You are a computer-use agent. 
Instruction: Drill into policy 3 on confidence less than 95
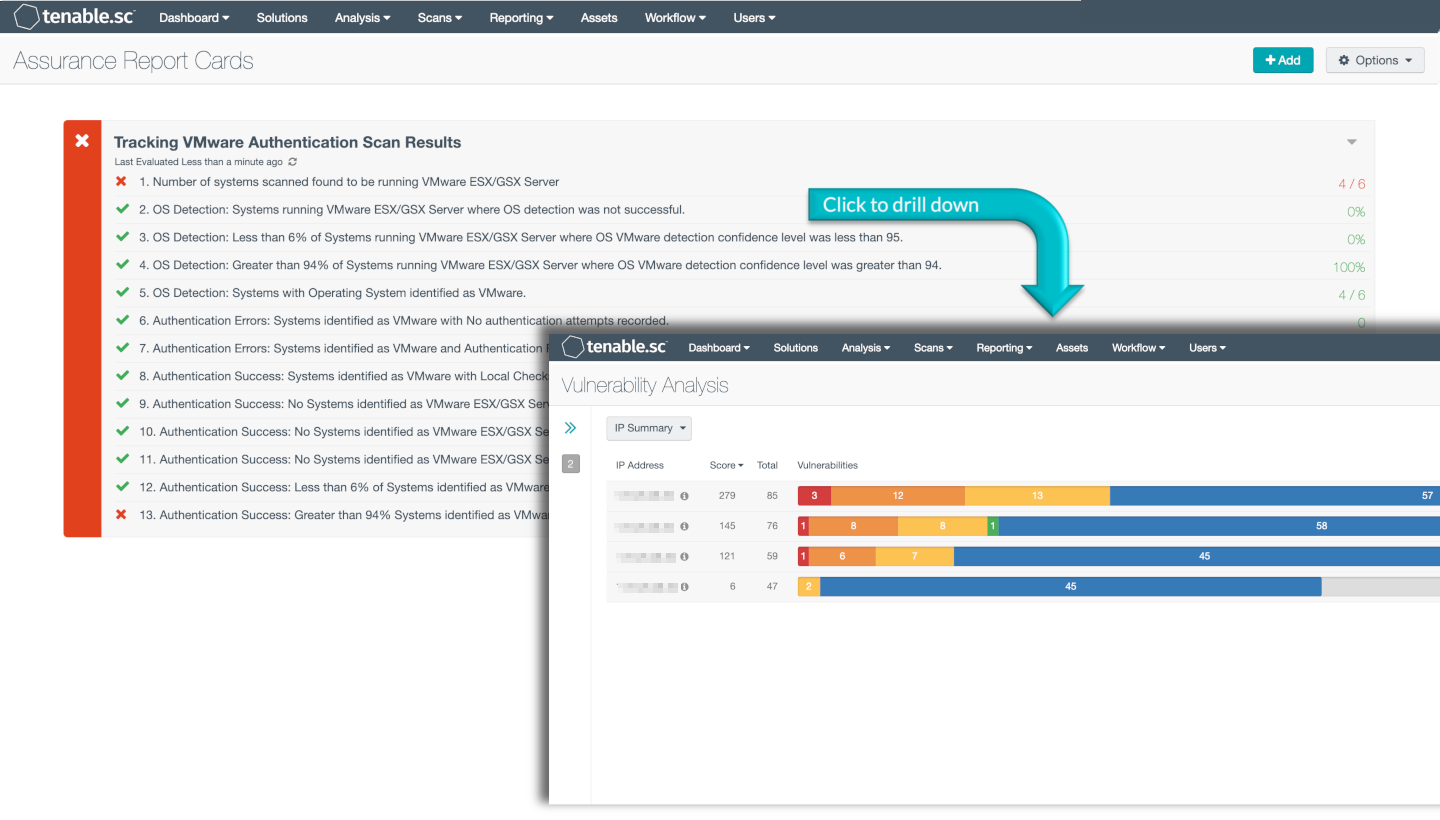[521, 238]
